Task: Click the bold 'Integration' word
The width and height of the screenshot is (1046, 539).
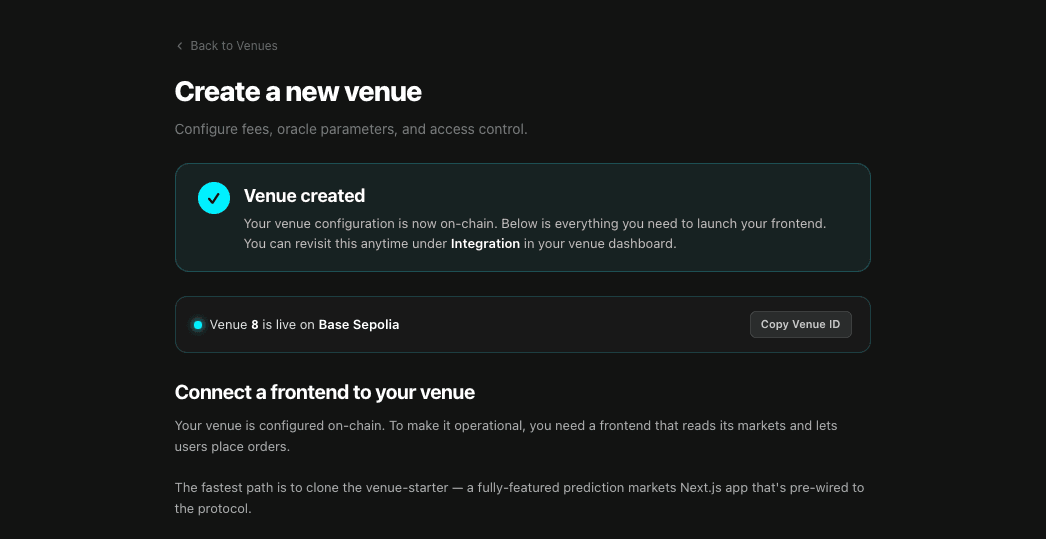Action: pyautogui.click(x=485, y=243)
